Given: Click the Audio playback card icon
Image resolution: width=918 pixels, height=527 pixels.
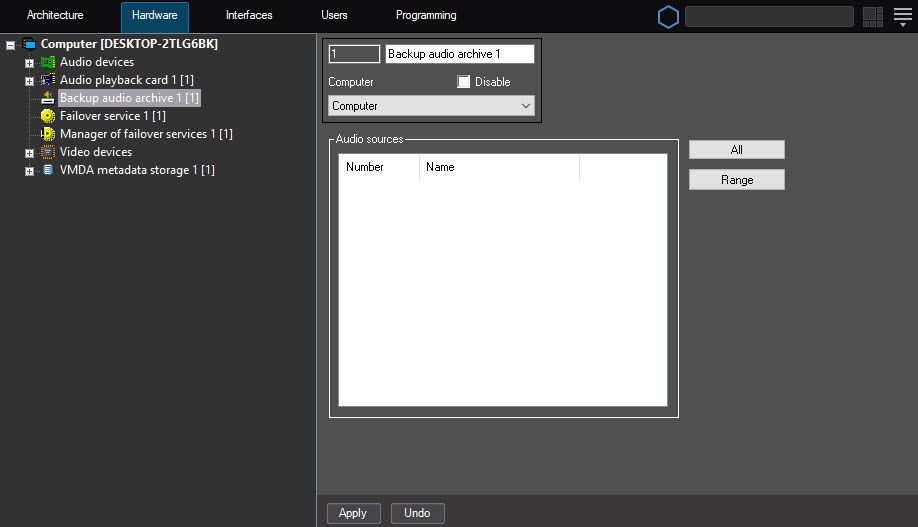Looking at the screenshot, I should point(47,80).
